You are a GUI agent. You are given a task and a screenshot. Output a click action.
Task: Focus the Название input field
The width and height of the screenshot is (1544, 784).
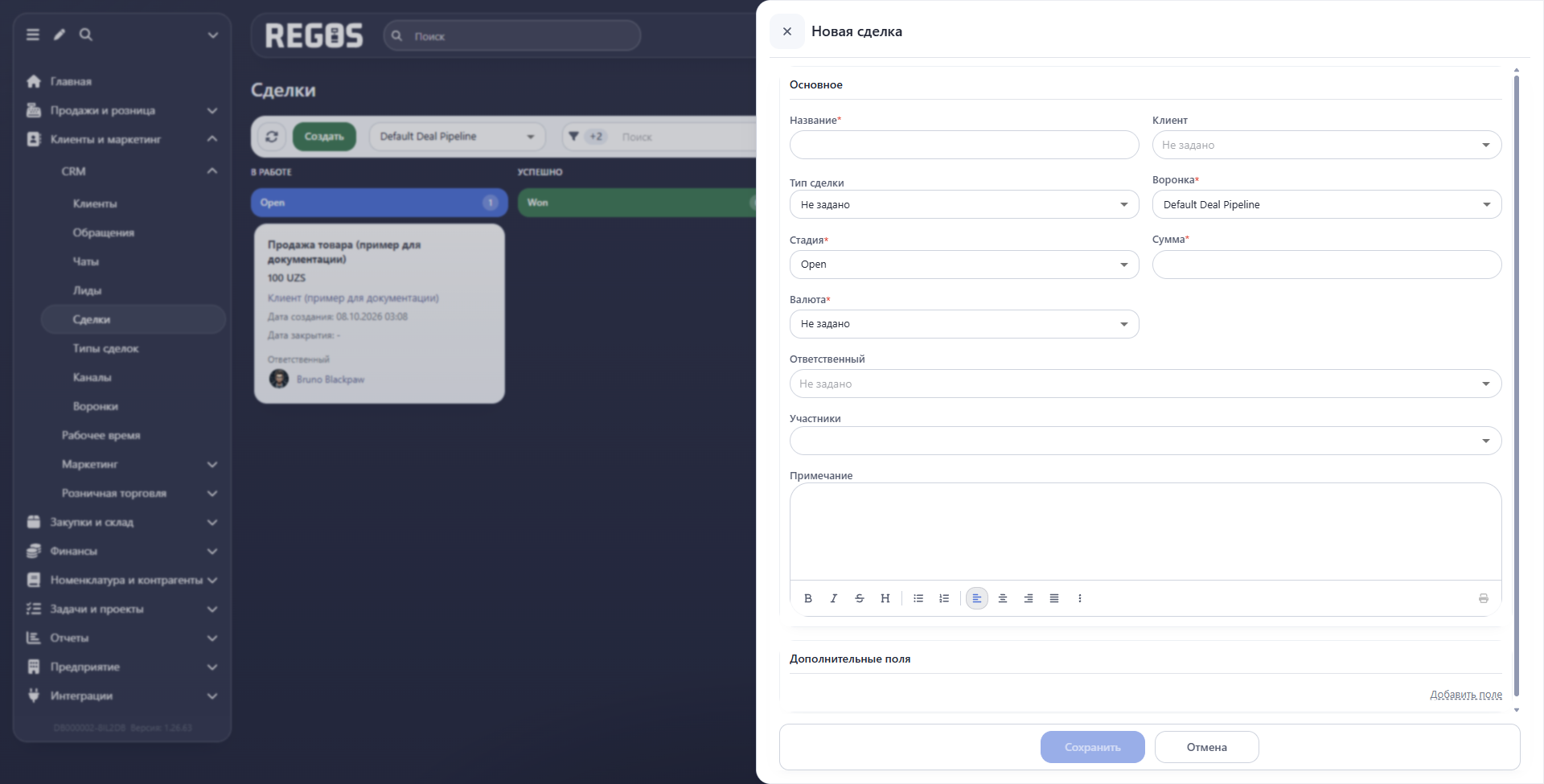964,145
